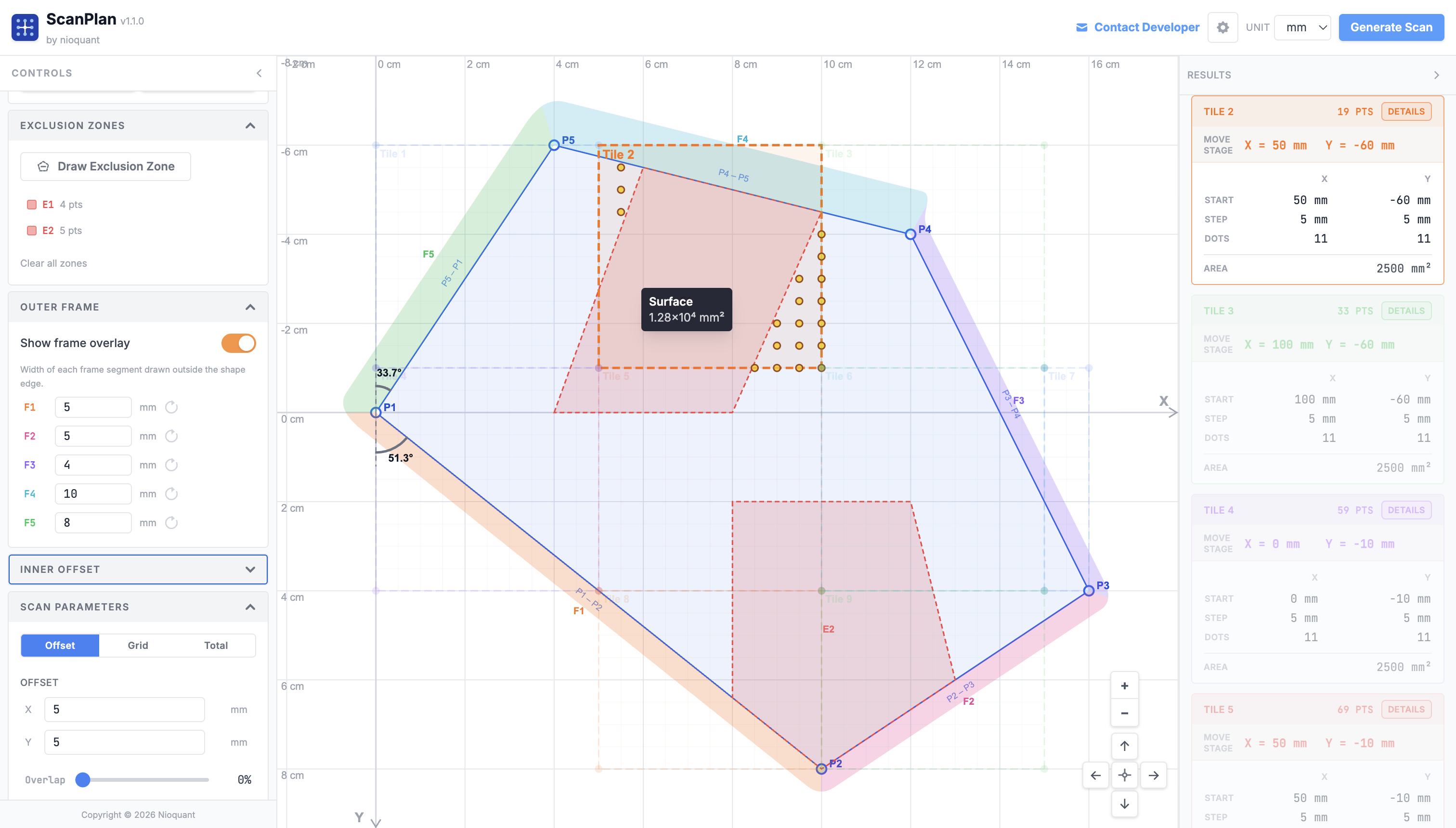This screenshot has width=1456, height=828.
Task: Open DETAILS for Tile 5
Action: point(1406,709)
